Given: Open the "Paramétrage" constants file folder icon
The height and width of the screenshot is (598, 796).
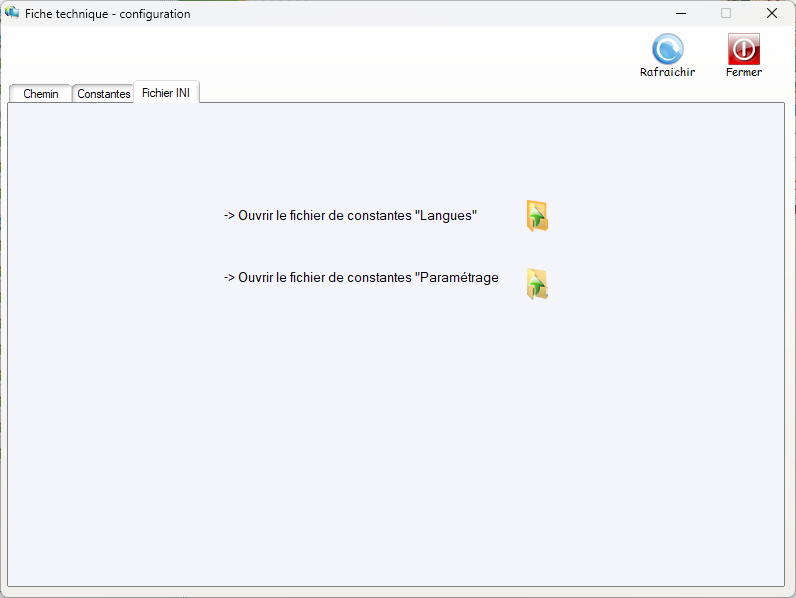Looking at the screenshot, I should click(537, 285).
